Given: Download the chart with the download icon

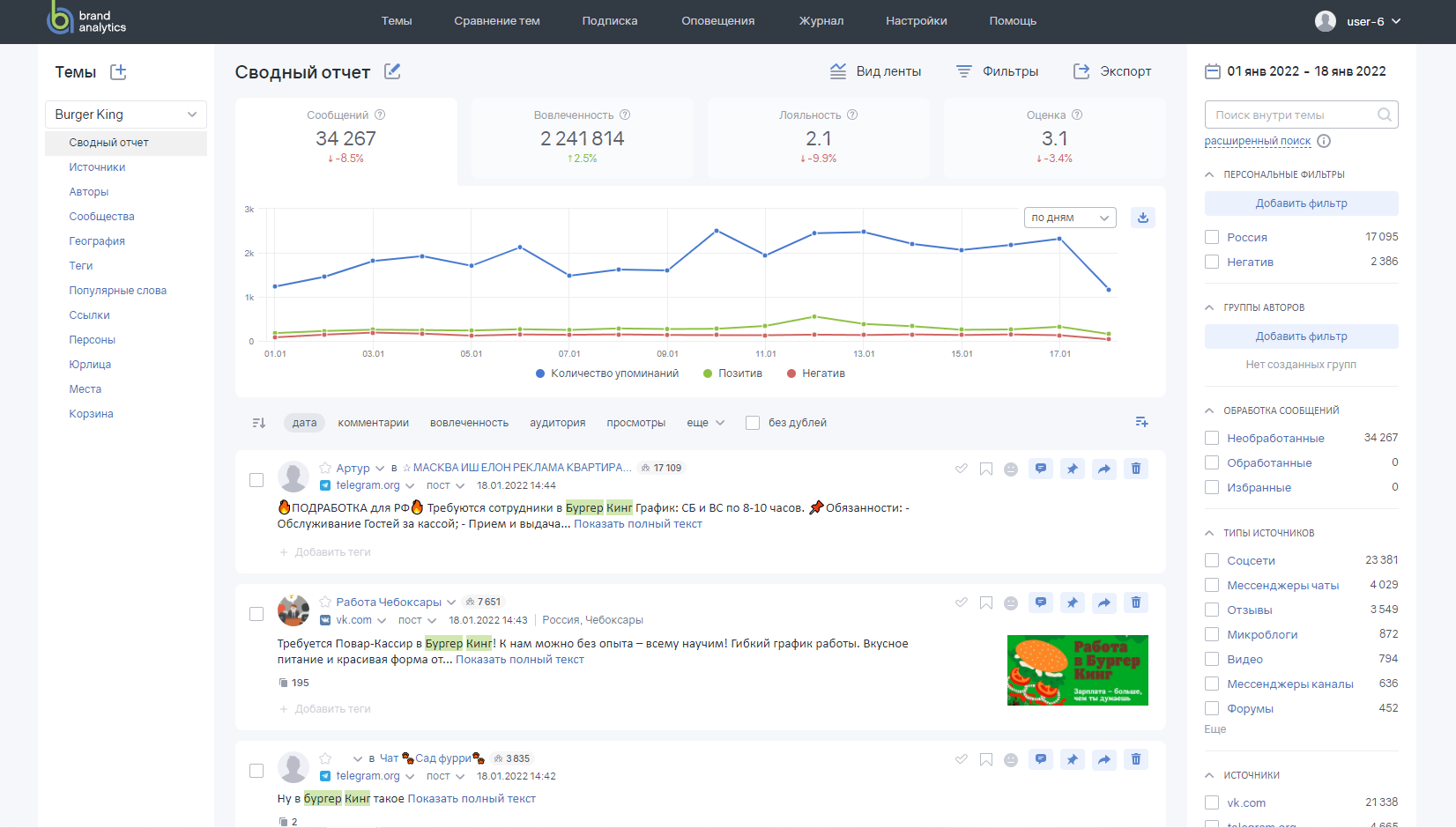Looking at the screenshot, I should click(x=1143, y=218).
